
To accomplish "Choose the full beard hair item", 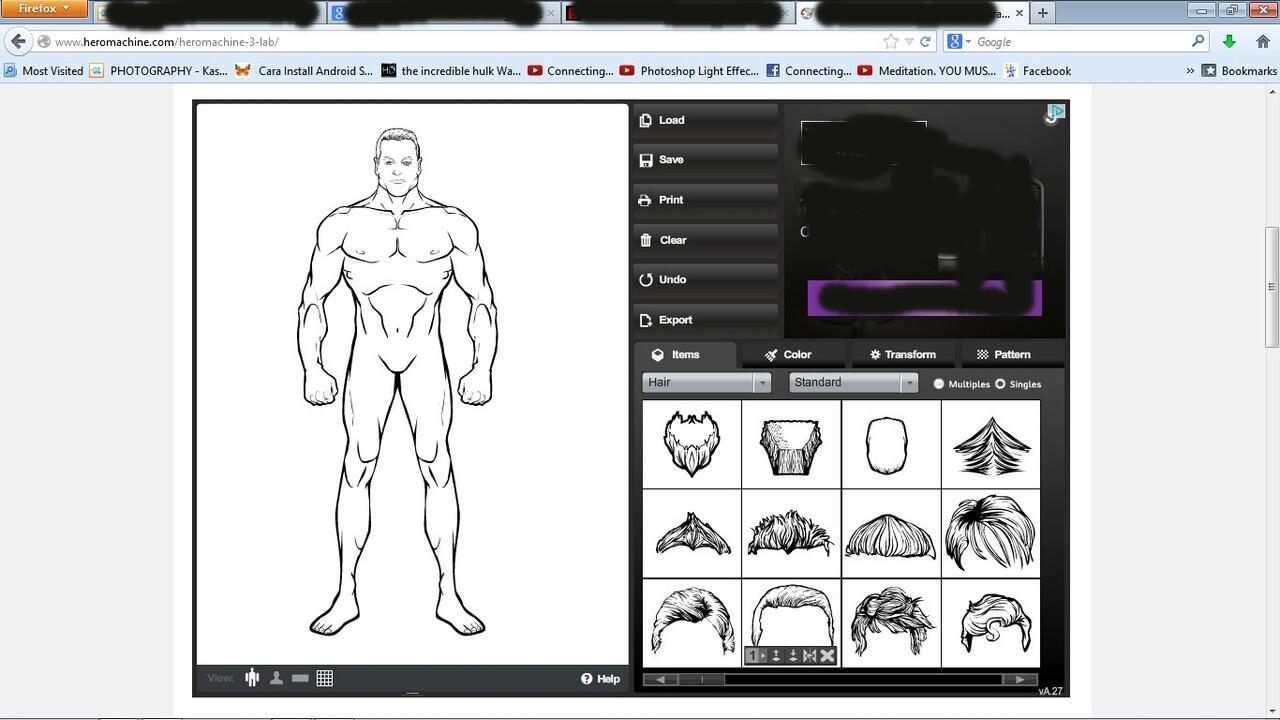I will 692,444.
